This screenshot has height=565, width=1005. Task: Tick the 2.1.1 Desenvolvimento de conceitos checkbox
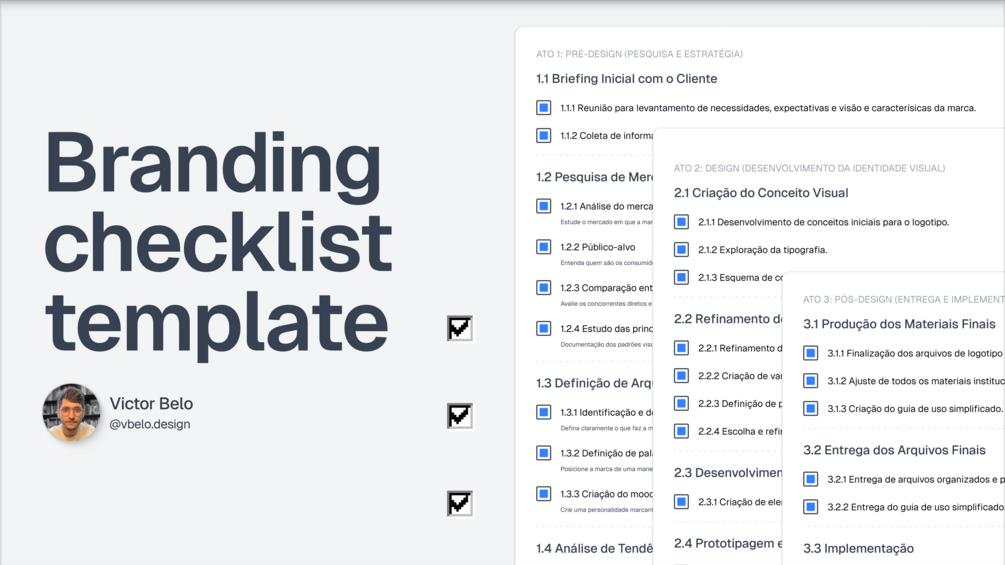[x=681, y=222]
